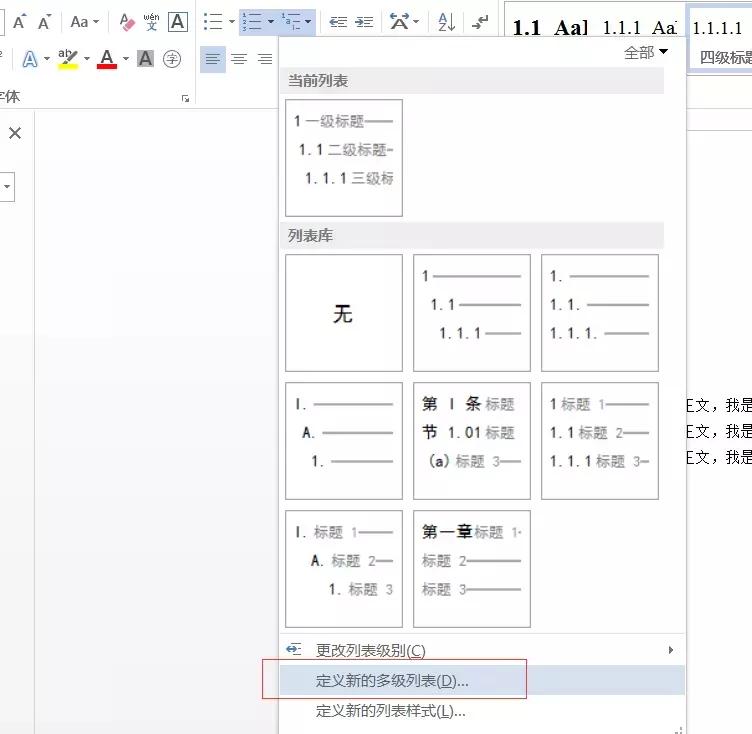Click the Bullets list icon
Image resolution: width=752 pixels, height=734 pixels.
coord(213,22)
